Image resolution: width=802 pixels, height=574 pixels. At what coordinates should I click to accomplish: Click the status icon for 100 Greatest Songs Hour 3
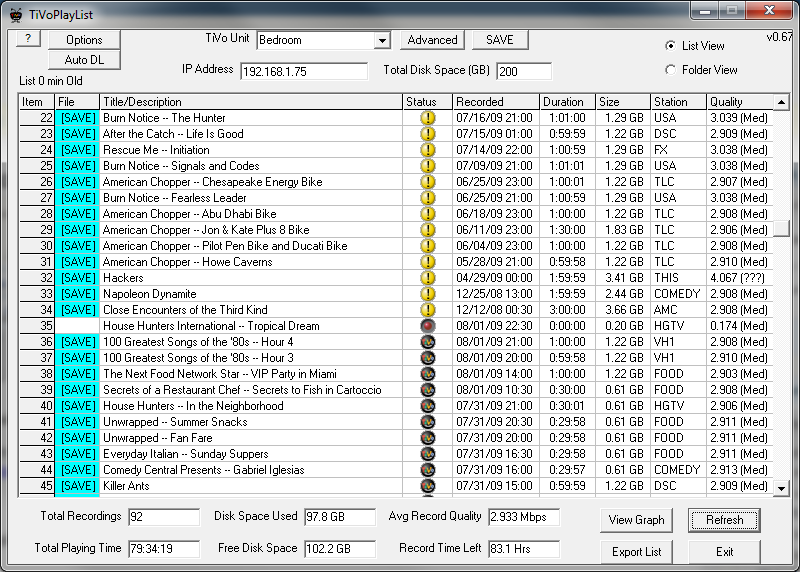click(428, 358)
